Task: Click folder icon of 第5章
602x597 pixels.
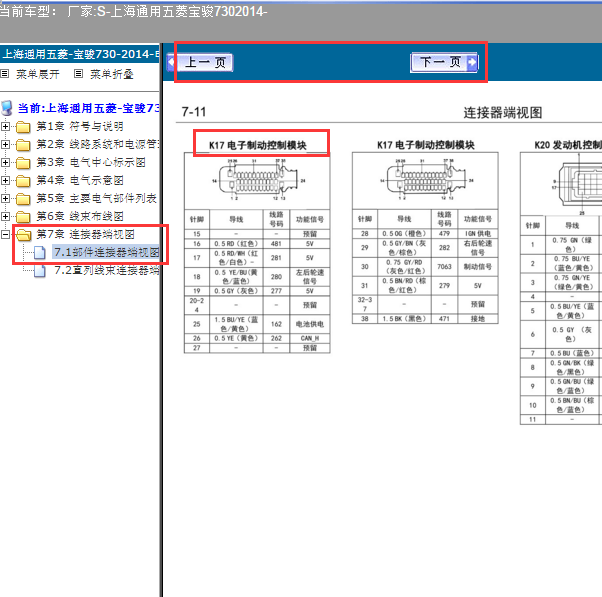Action: (x=23, y=199)
